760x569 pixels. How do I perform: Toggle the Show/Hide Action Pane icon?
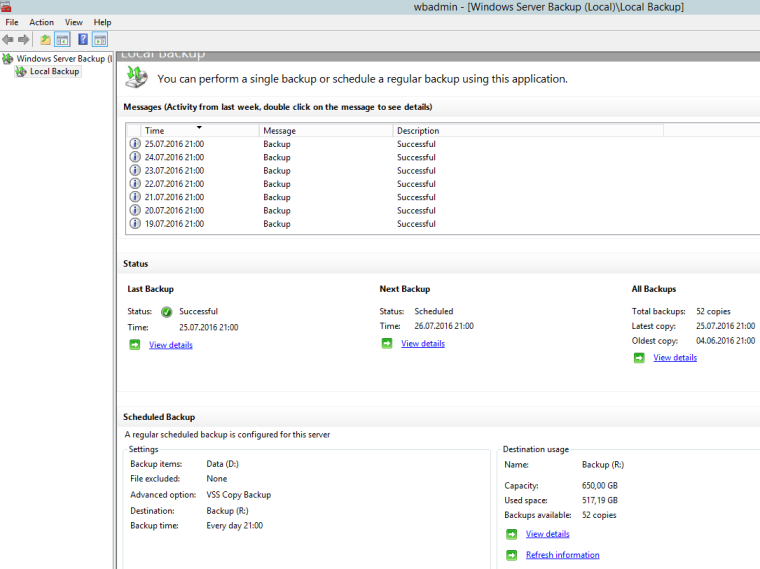pos(100,40)
